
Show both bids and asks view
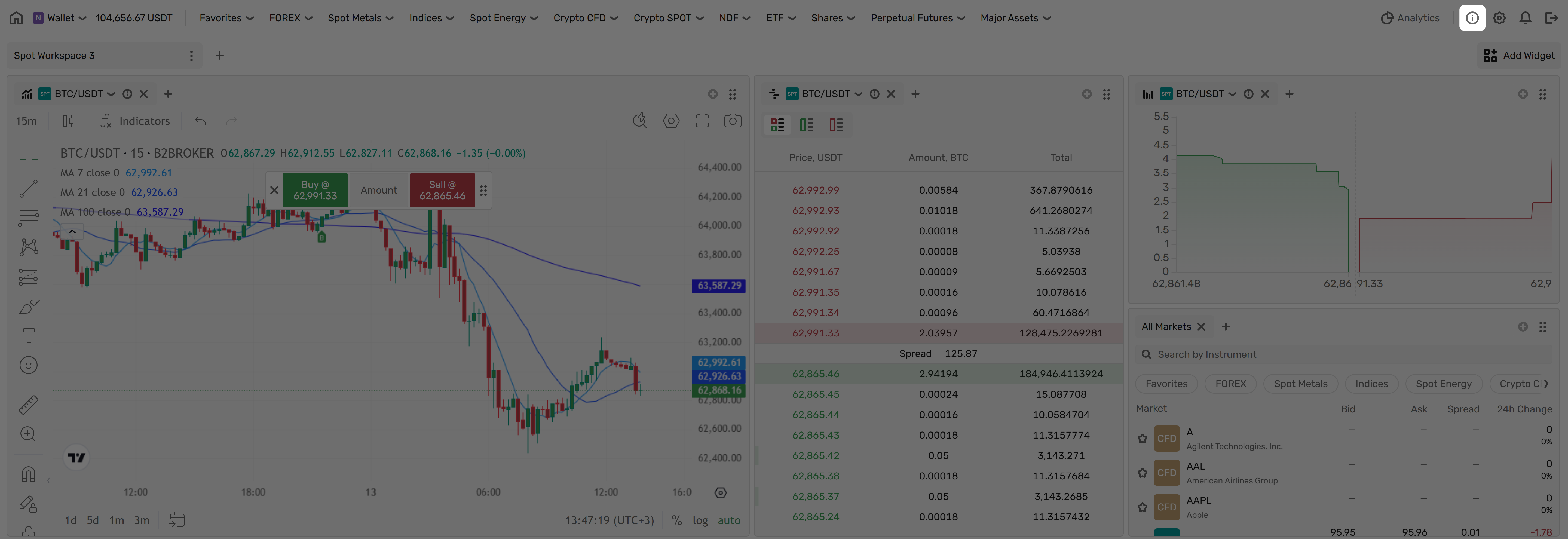pos(777,125)
